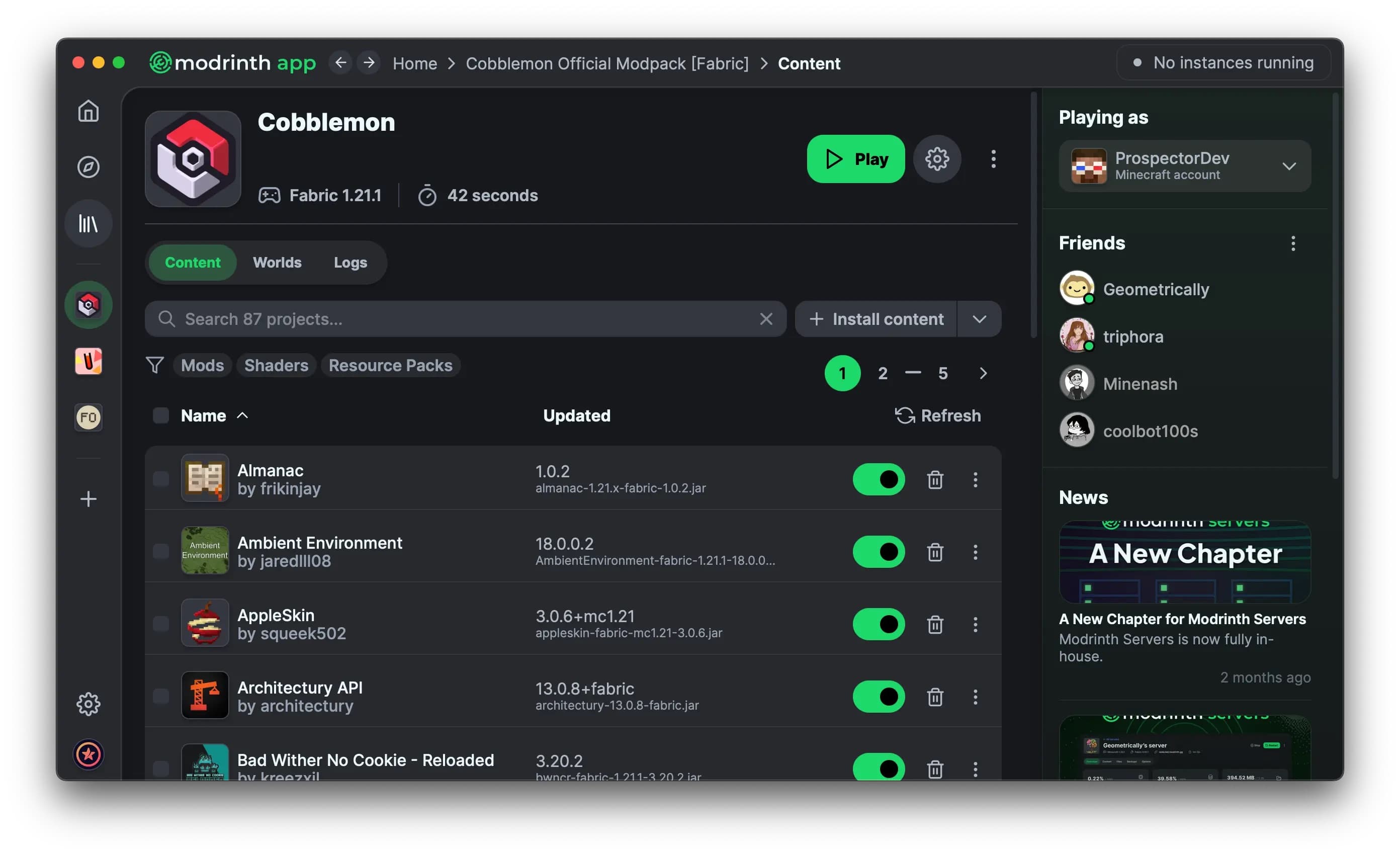Click the Cobblemon instance icon image
The image size is (1400, 855).
[193, 159]
